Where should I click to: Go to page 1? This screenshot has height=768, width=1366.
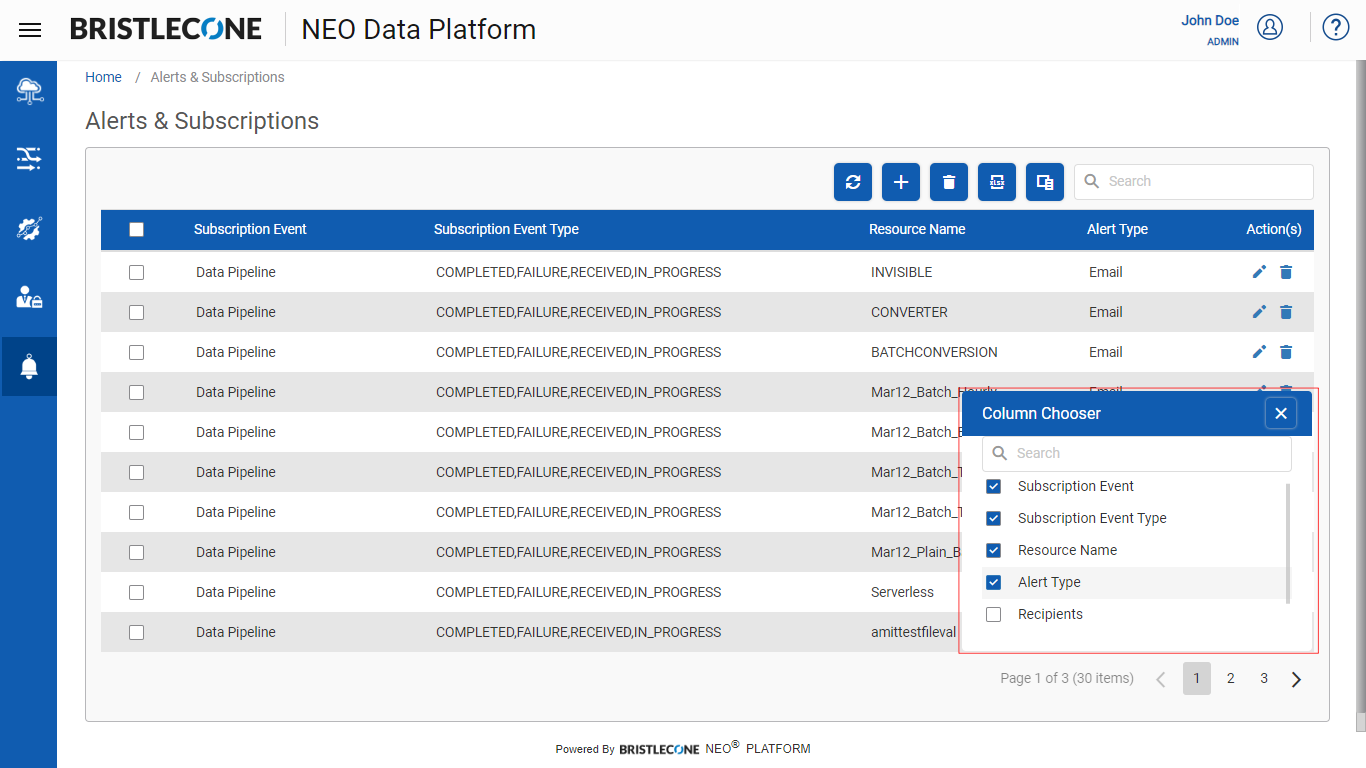coord(1197,678)
